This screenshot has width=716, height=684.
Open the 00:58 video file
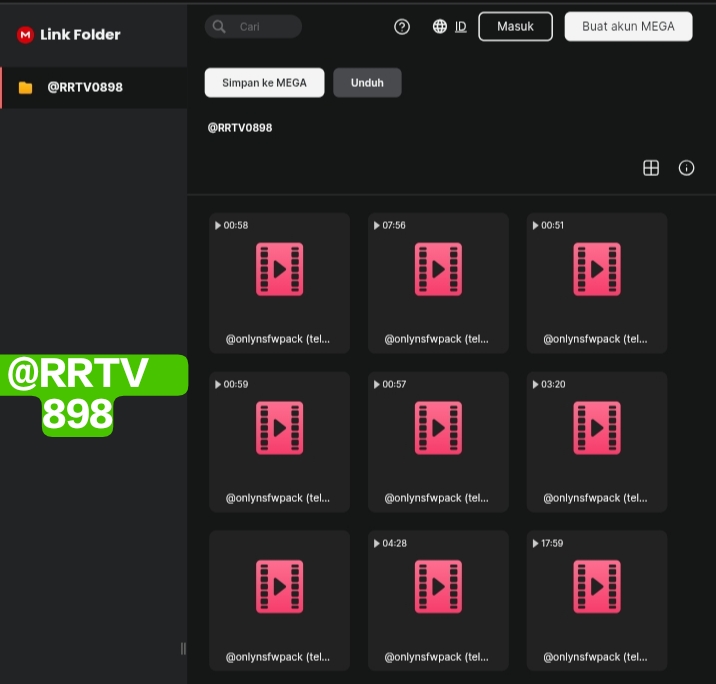279,283
